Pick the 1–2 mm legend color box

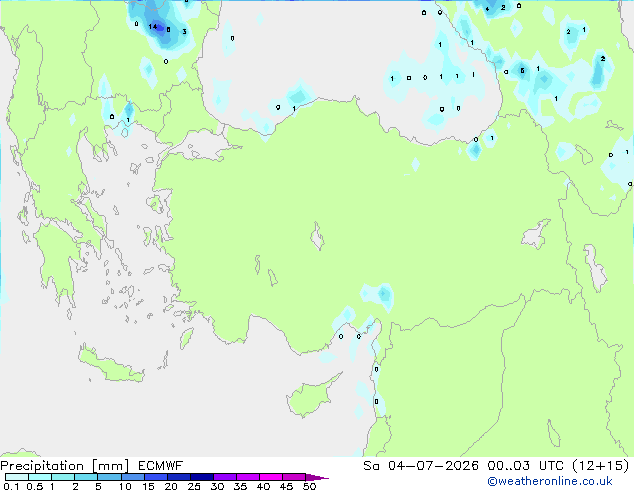63,477
